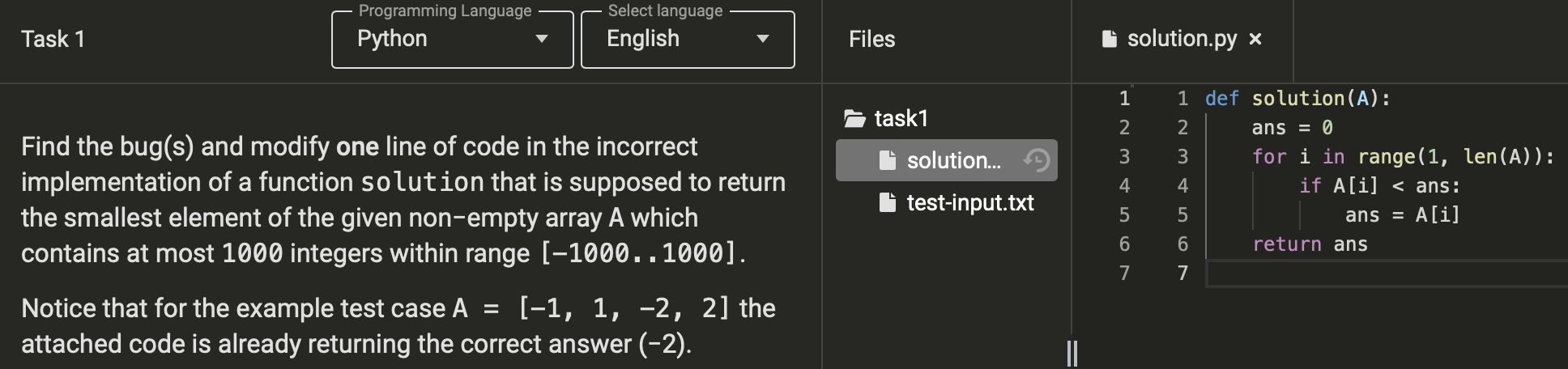The image size is (1568, 369).
Task: Click the test-input.txt file icon
Action: (888, 202)
